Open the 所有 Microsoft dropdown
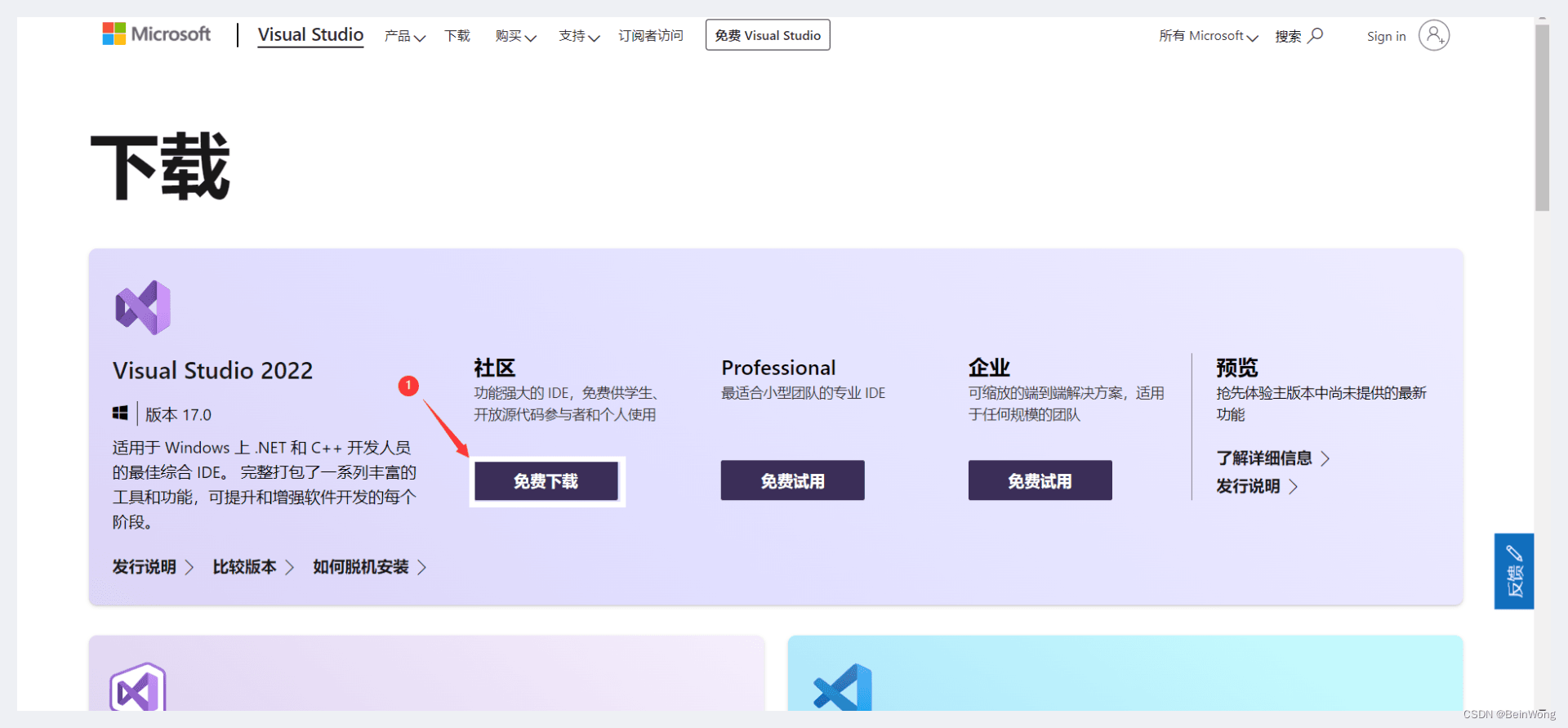The width and height of the screenshot is (1568, 728). click(1209, 36)
